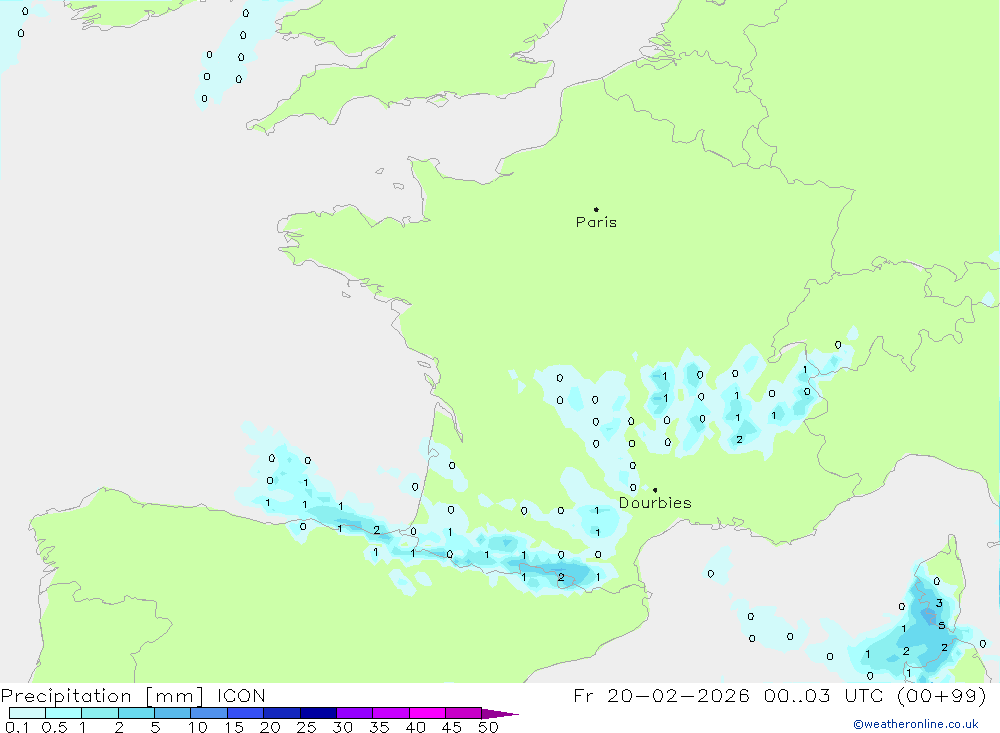Select the Paris city marker dot
Screen dimensions: 1000x733
596,209
